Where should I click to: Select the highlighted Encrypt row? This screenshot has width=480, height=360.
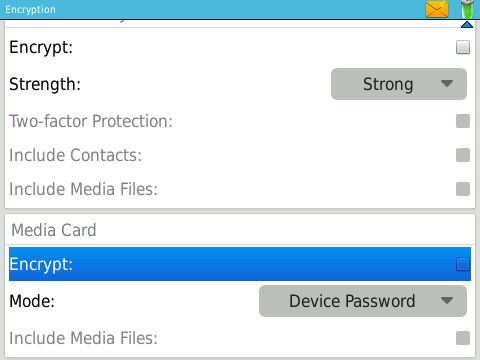coord(240,264)
